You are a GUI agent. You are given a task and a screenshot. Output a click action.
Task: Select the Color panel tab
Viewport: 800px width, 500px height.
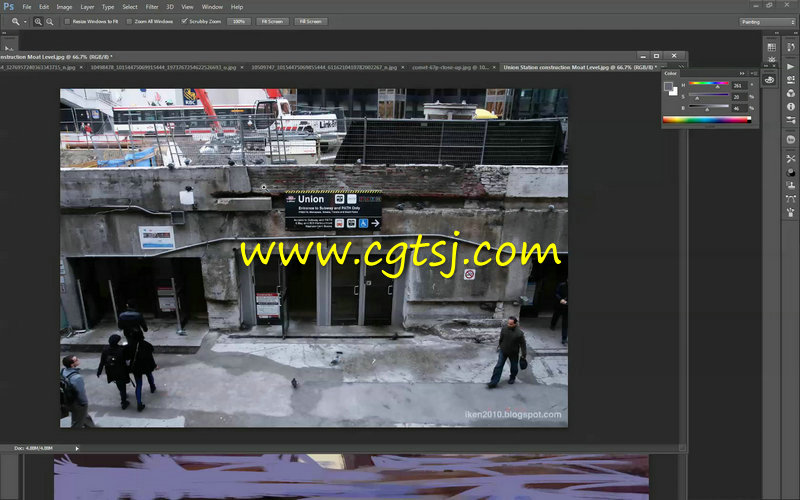(670, 73)
